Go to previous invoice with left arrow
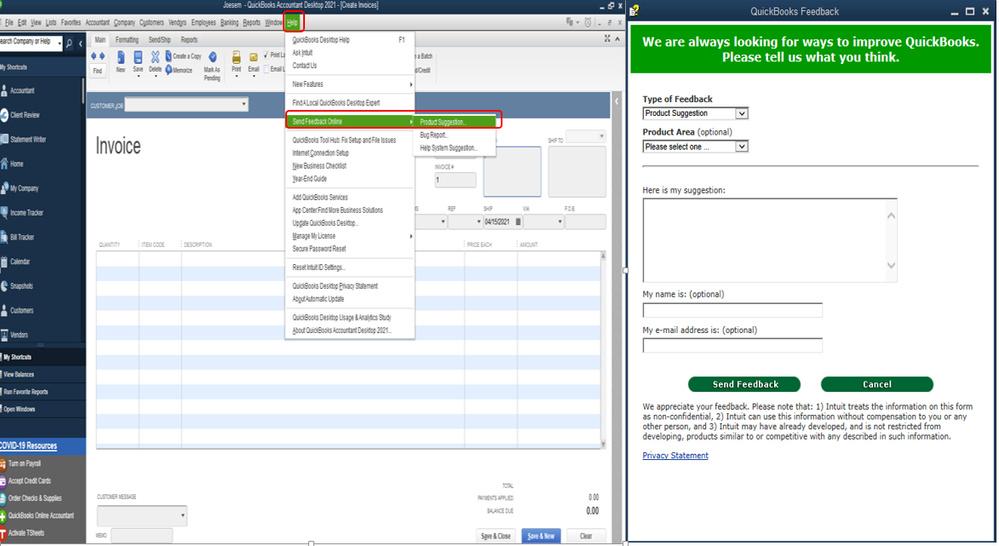The height and width of the screenshot is (546, 999). (94, 56)
